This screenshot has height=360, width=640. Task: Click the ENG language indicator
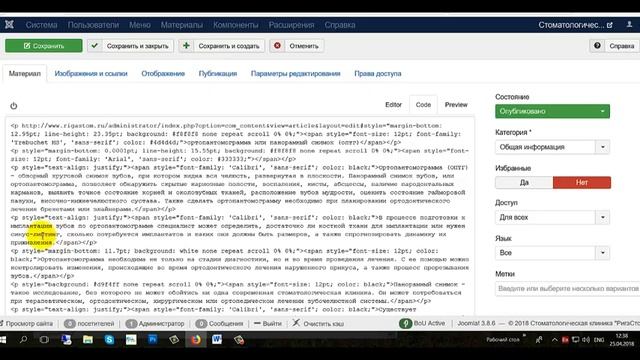pos(599,340)
